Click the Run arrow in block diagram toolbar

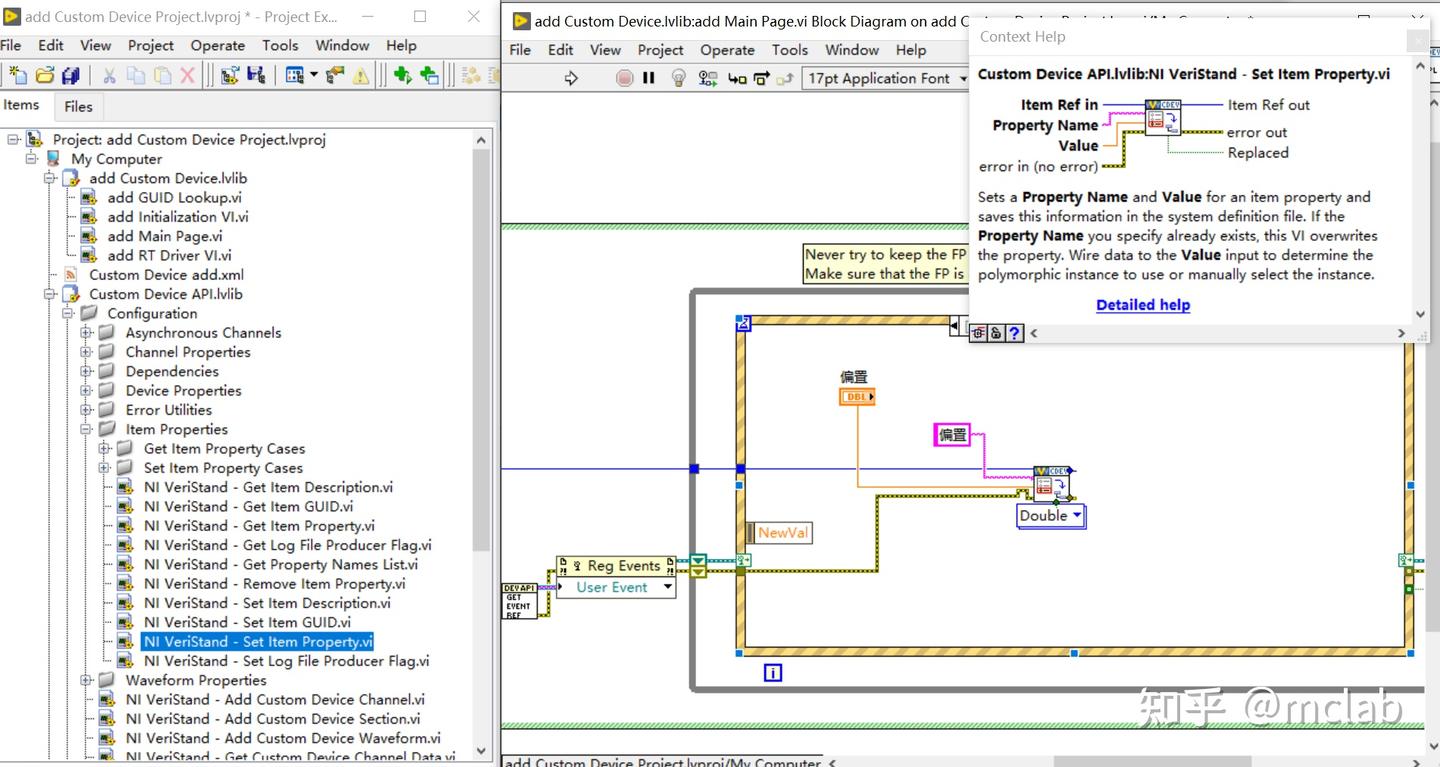571,78
